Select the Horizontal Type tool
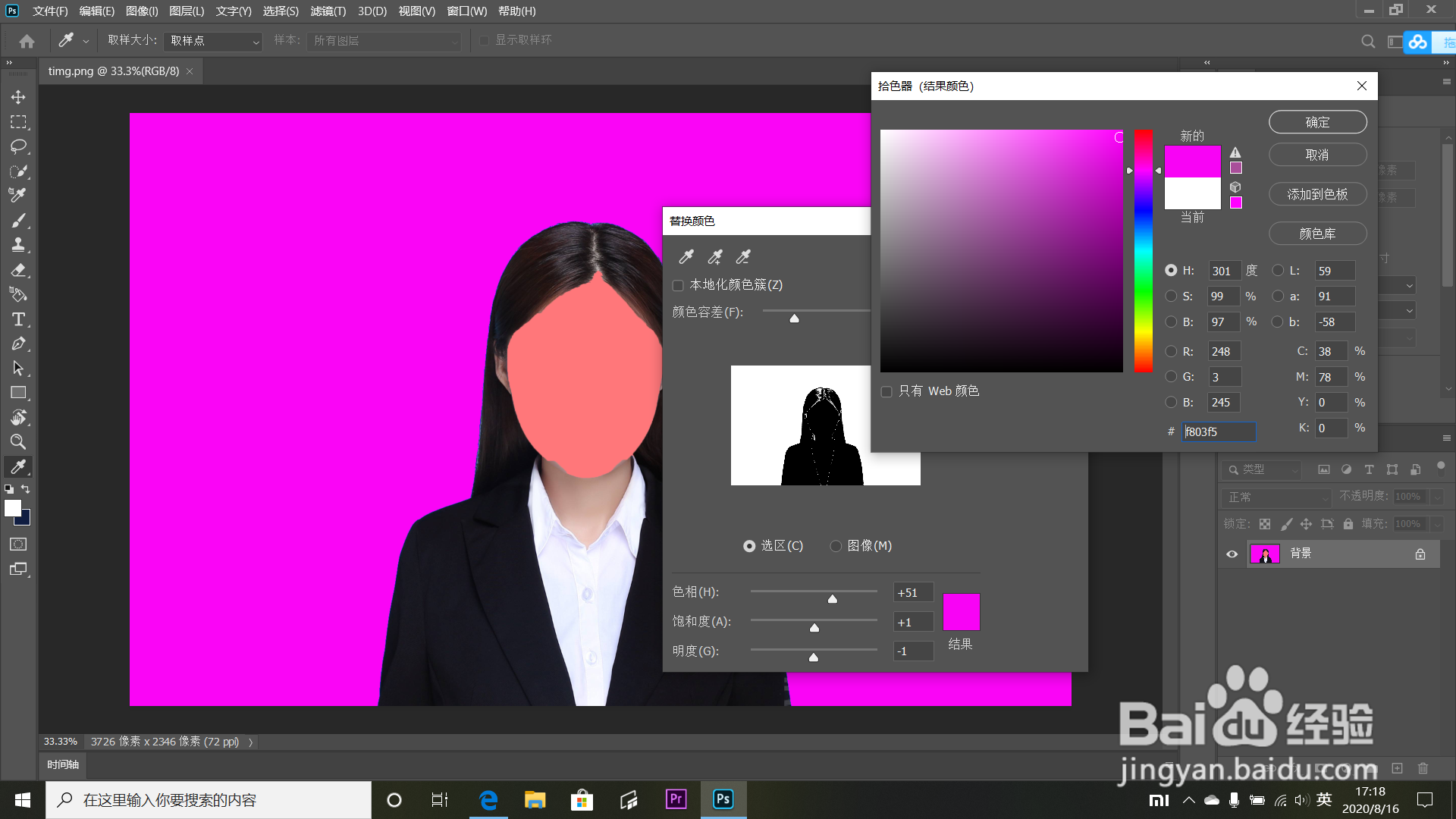The width and height of the screenshot is (1456, 819). coord(18,319)
